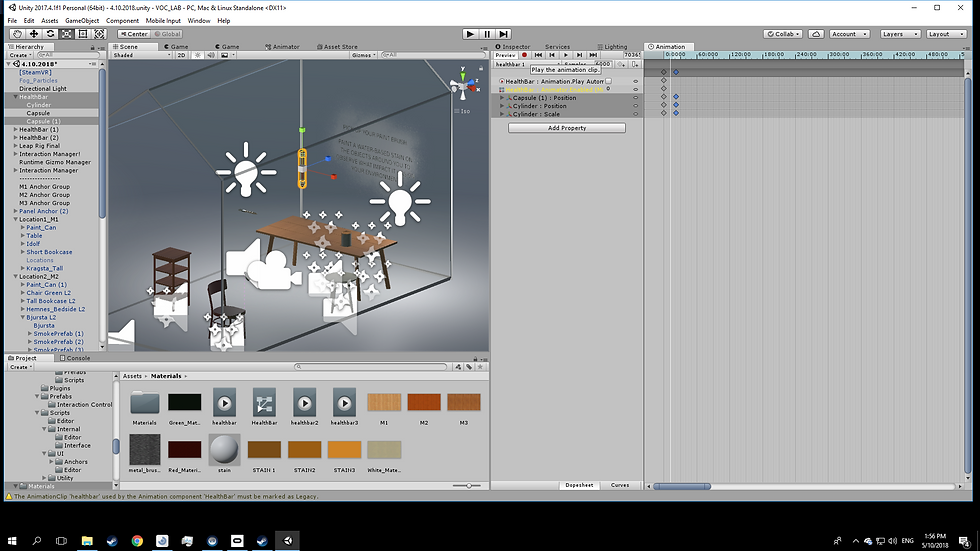Screen dimensions: 980x551
Task: Open the Layers dropdown
Action: click(x=898, y=34)
